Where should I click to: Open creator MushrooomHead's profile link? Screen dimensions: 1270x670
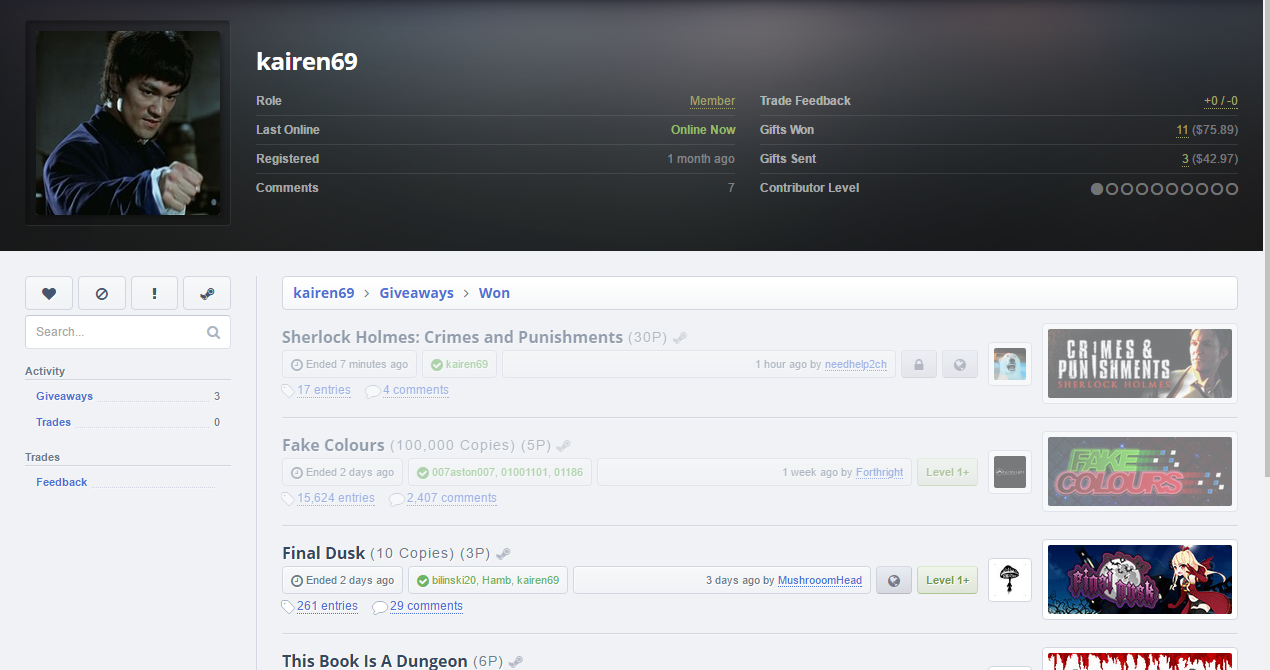coord(820,581)
